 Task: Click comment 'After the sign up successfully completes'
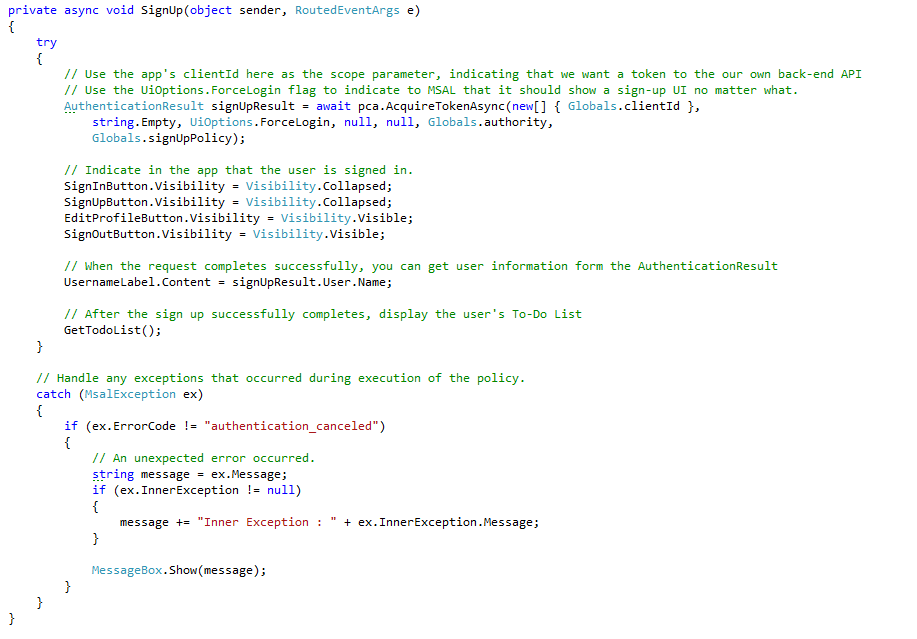[323, 314]
